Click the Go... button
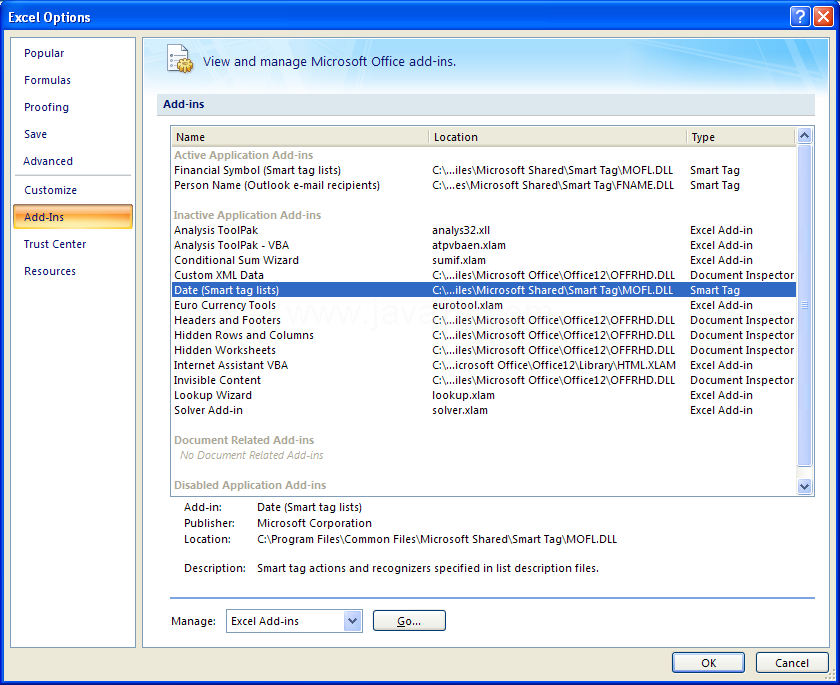The width and height of the screenshot is (840, 685). click(x=409, y=621)
